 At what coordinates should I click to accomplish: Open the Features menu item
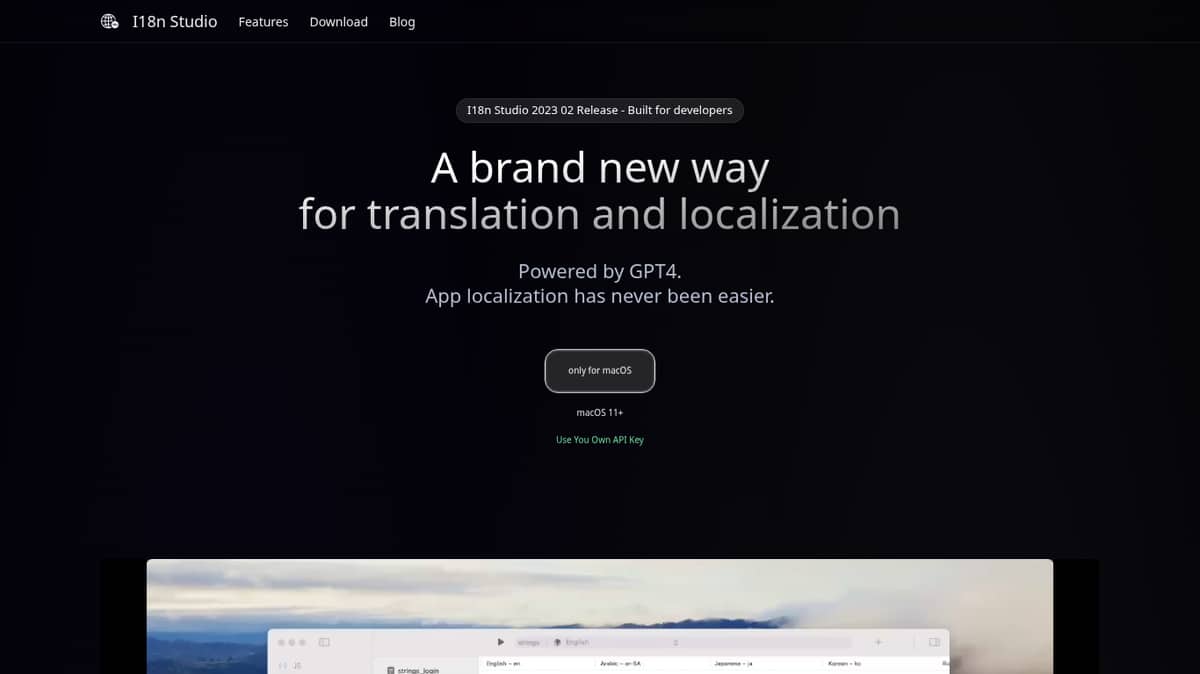point(263,22)
